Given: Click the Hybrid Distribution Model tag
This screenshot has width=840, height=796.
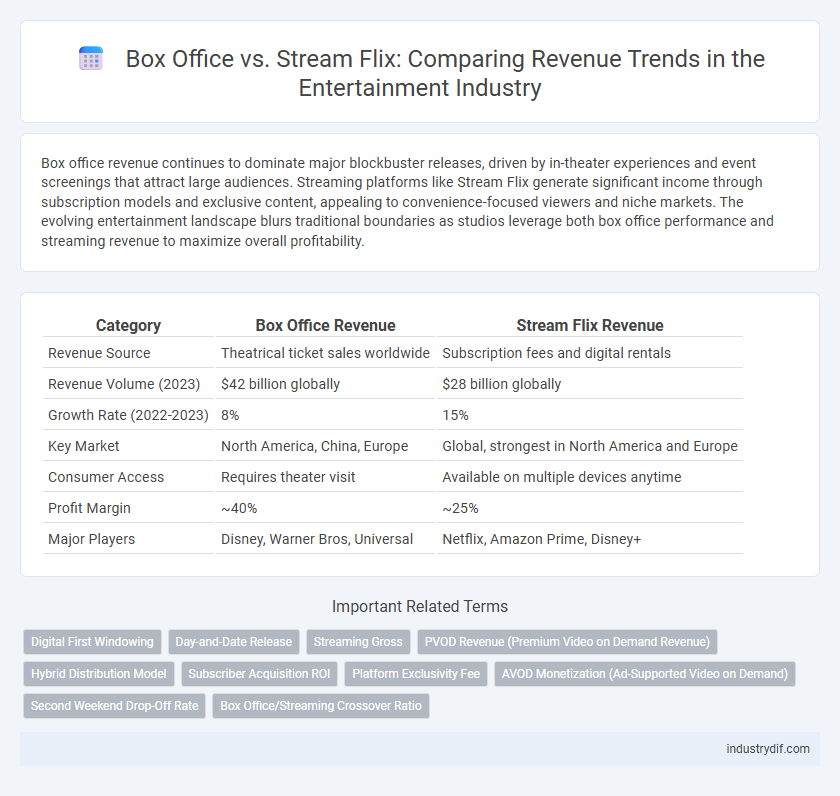Looking at the screenshot, I should coord(99,674).
